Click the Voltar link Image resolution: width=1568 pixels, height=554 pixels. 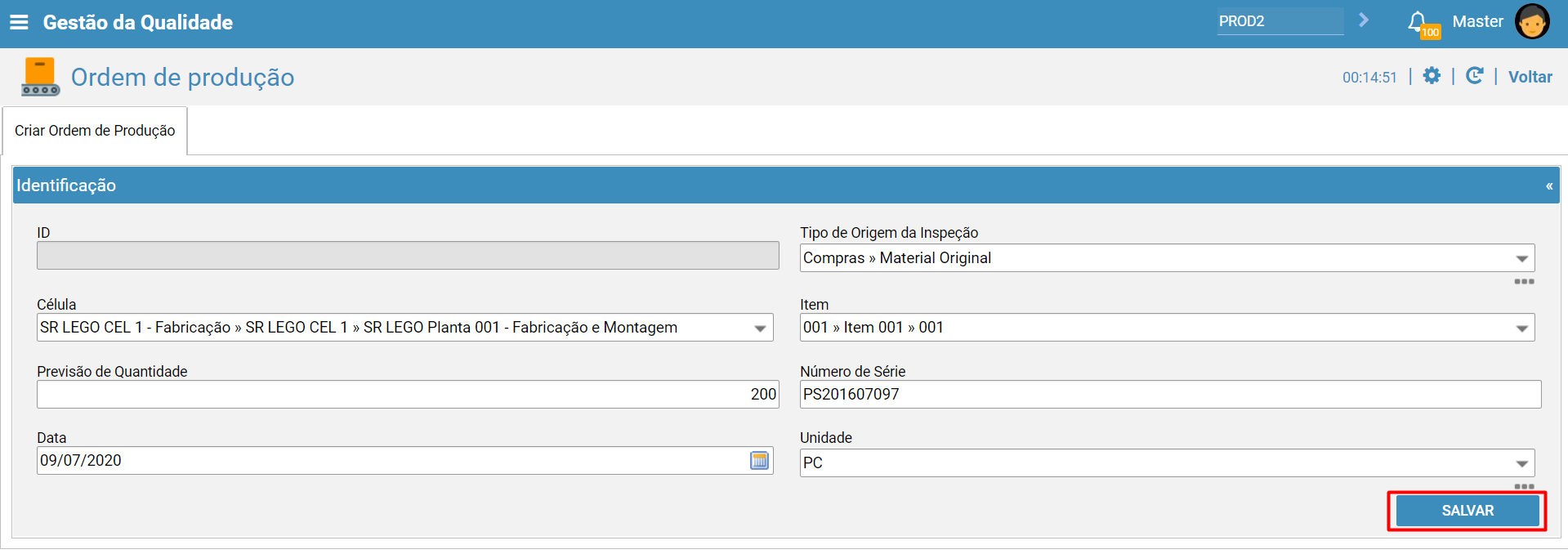coord(1530,77)
